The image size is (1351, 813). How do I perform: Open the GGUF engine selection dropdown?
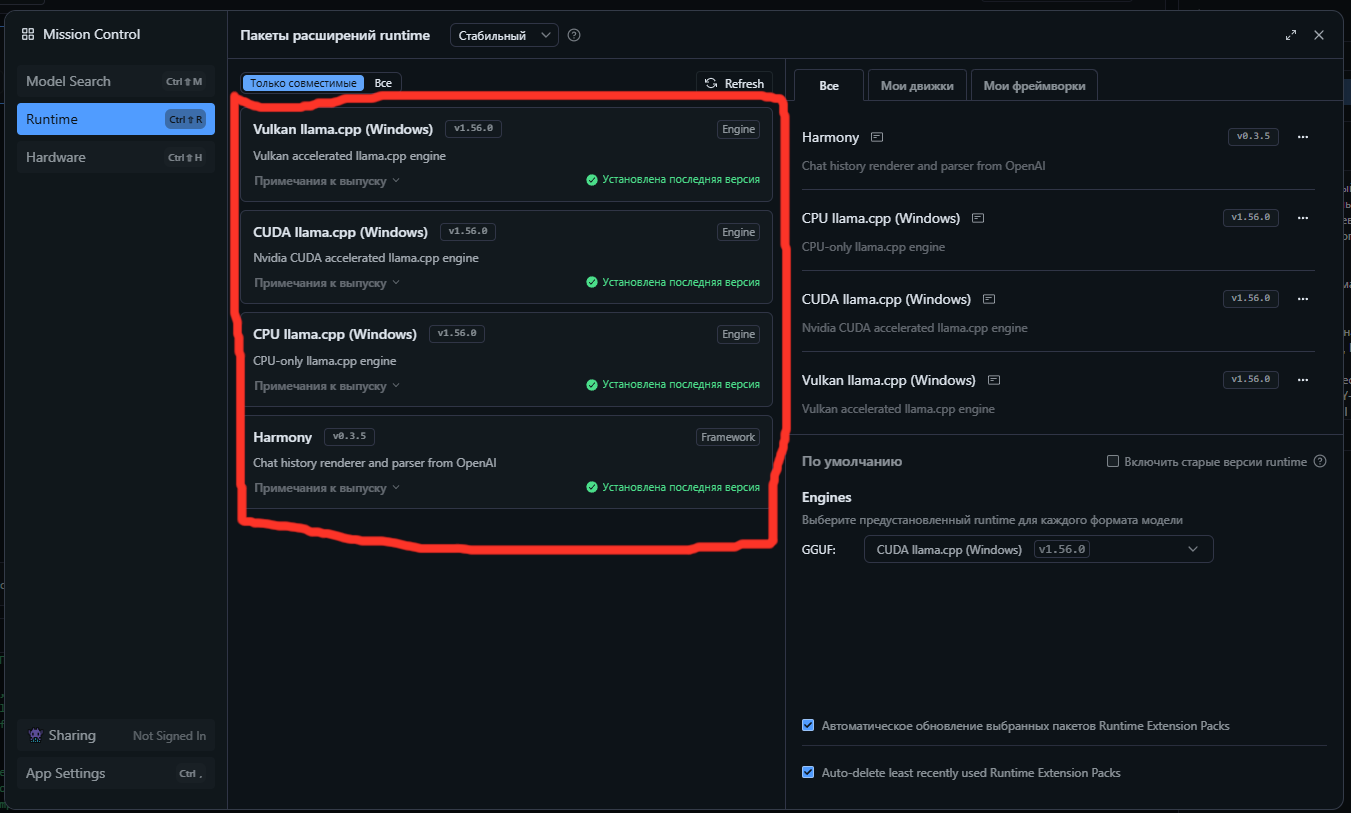pyautogui.click(x=1038, y=549)
